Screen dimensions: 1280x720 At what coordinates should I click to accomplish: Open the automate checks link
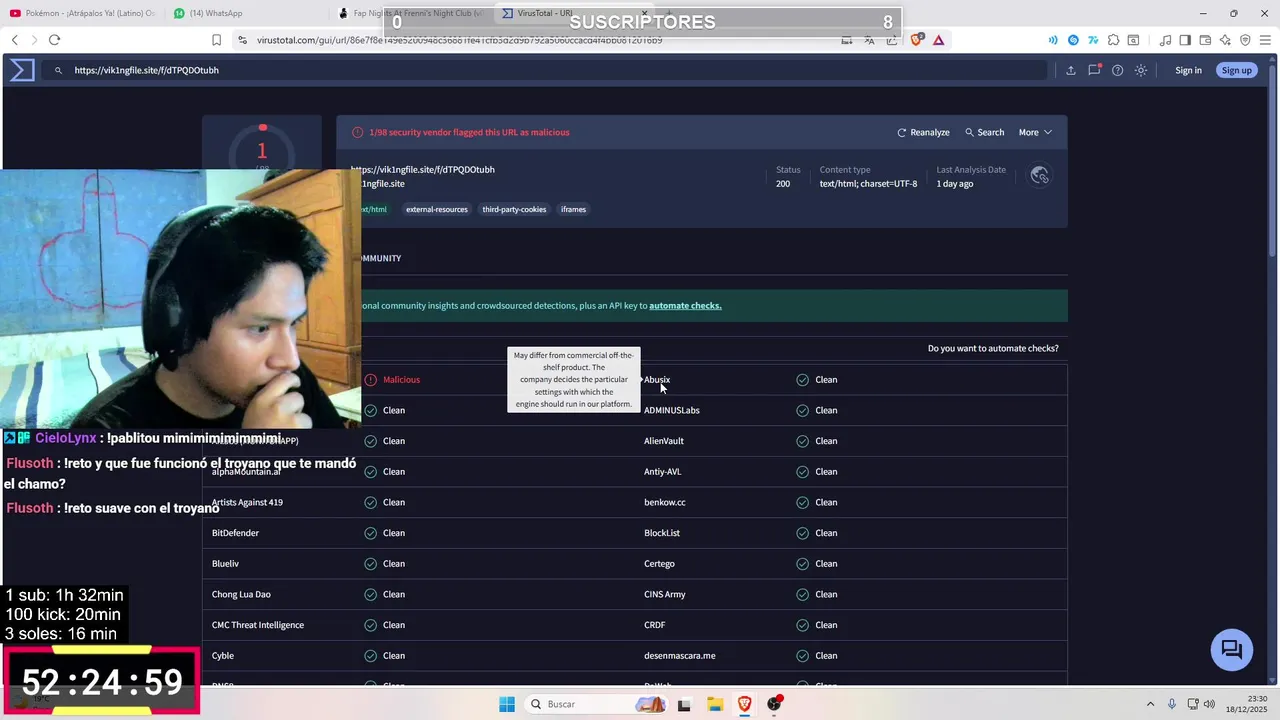click(685, 305)
